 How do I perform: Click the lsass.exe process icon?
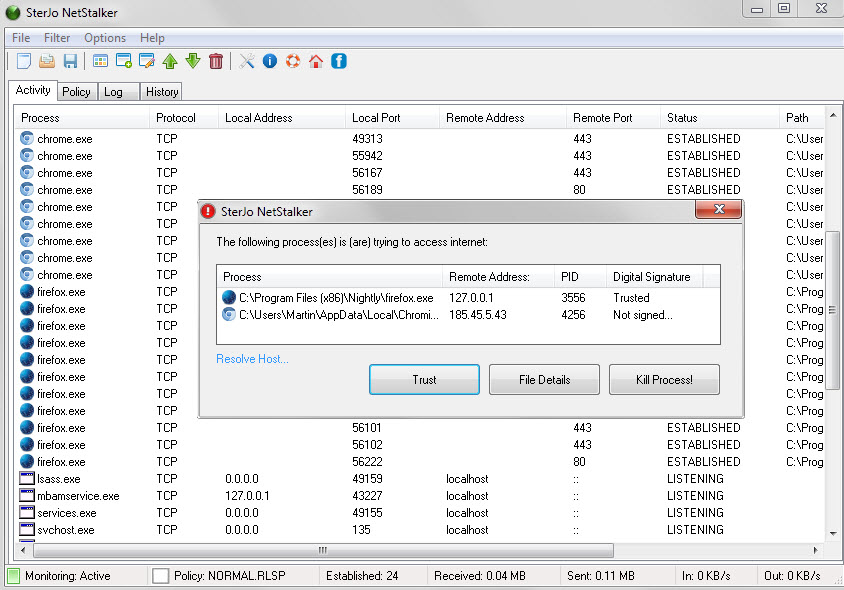pyautogui.click(x=27, y=479)
